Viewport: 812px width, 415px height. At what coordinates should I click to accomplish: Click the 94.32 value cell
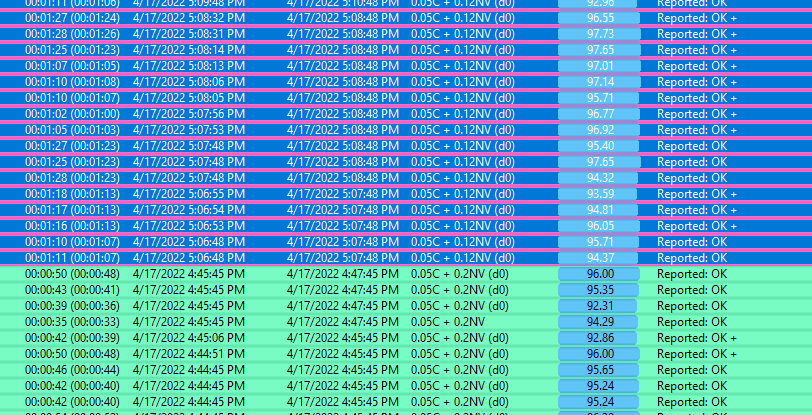(x=598, y=178)
